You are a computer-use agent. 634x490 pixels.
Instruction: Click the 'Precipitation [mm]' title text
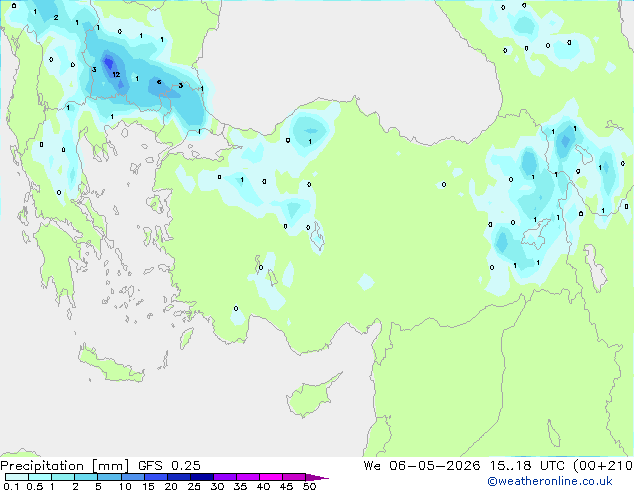(64, 466)
